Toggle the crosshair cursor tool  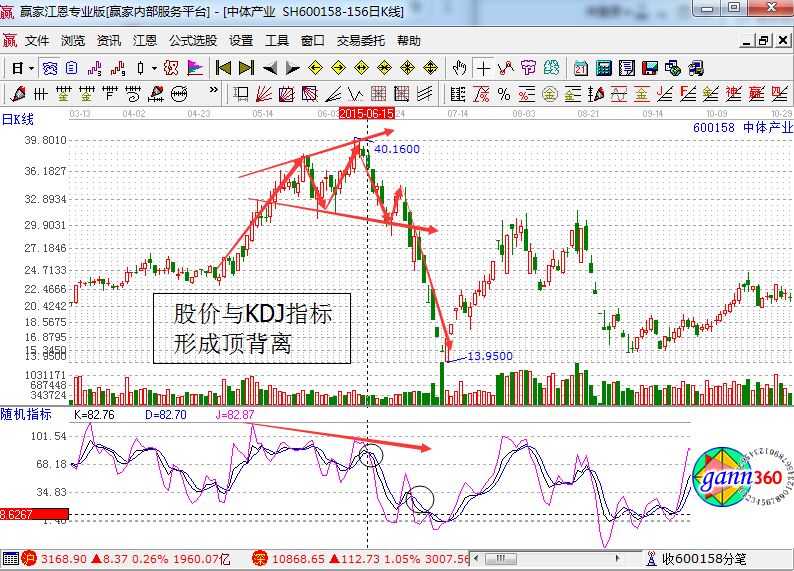click(x=483, y=68)
